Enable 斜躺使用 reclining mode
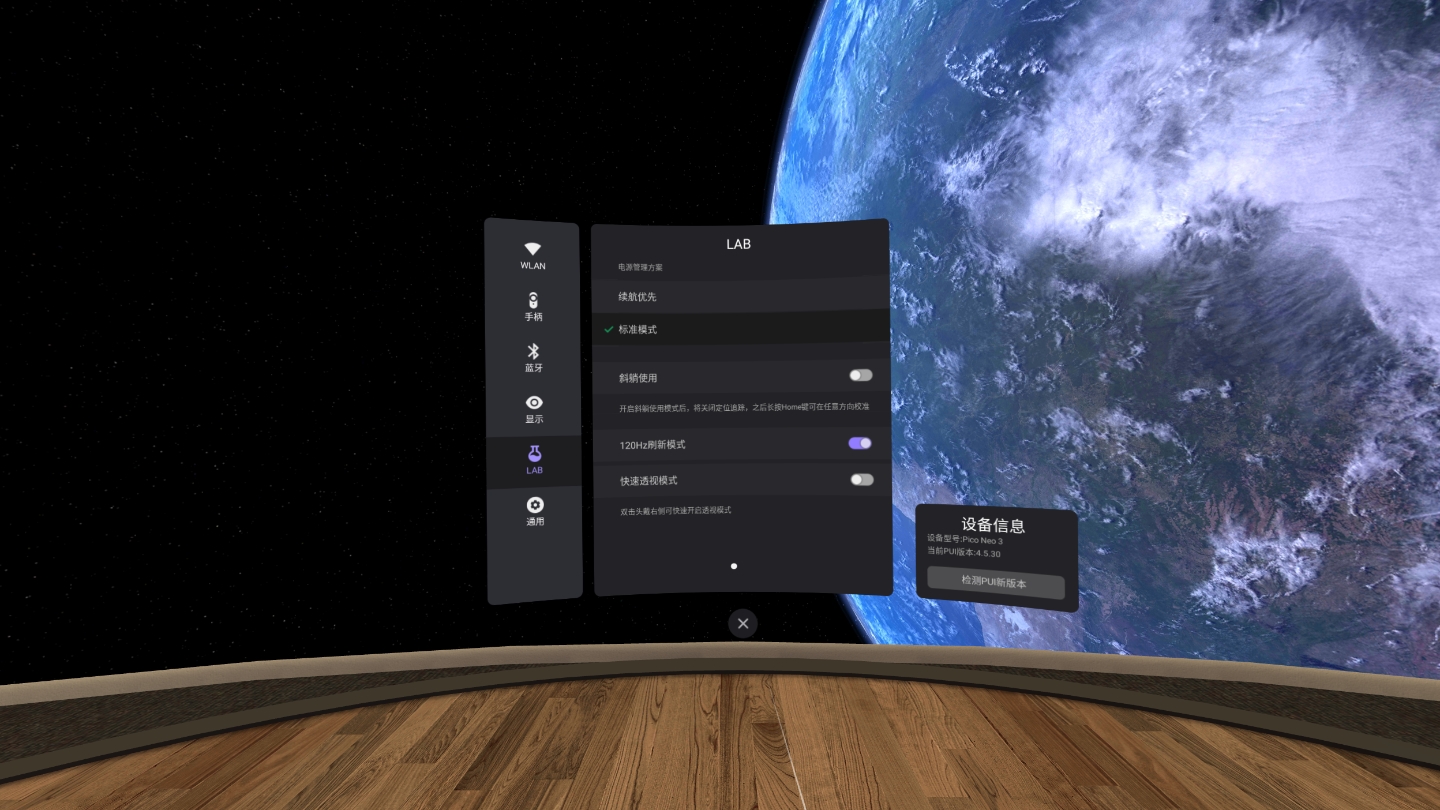This screenshot has width=1440, height=810. (x=860, y=375)
